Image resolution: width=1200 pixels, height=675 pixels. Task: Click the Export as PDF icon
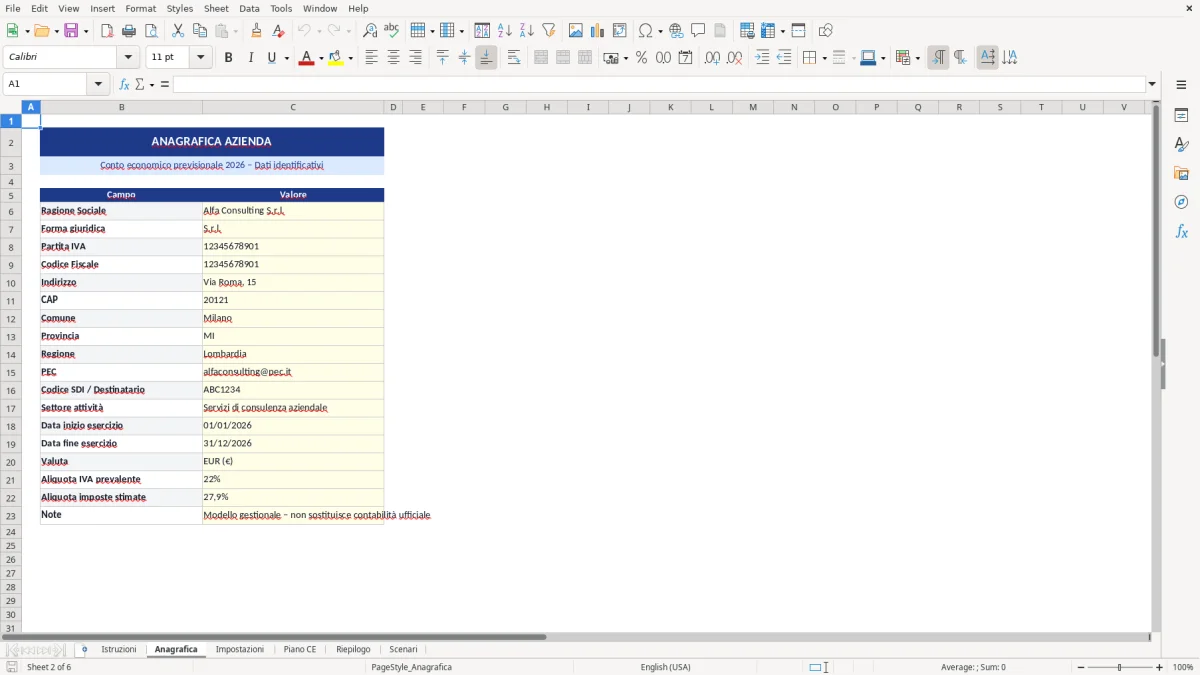pyautogui.click(x=107, y=31)
